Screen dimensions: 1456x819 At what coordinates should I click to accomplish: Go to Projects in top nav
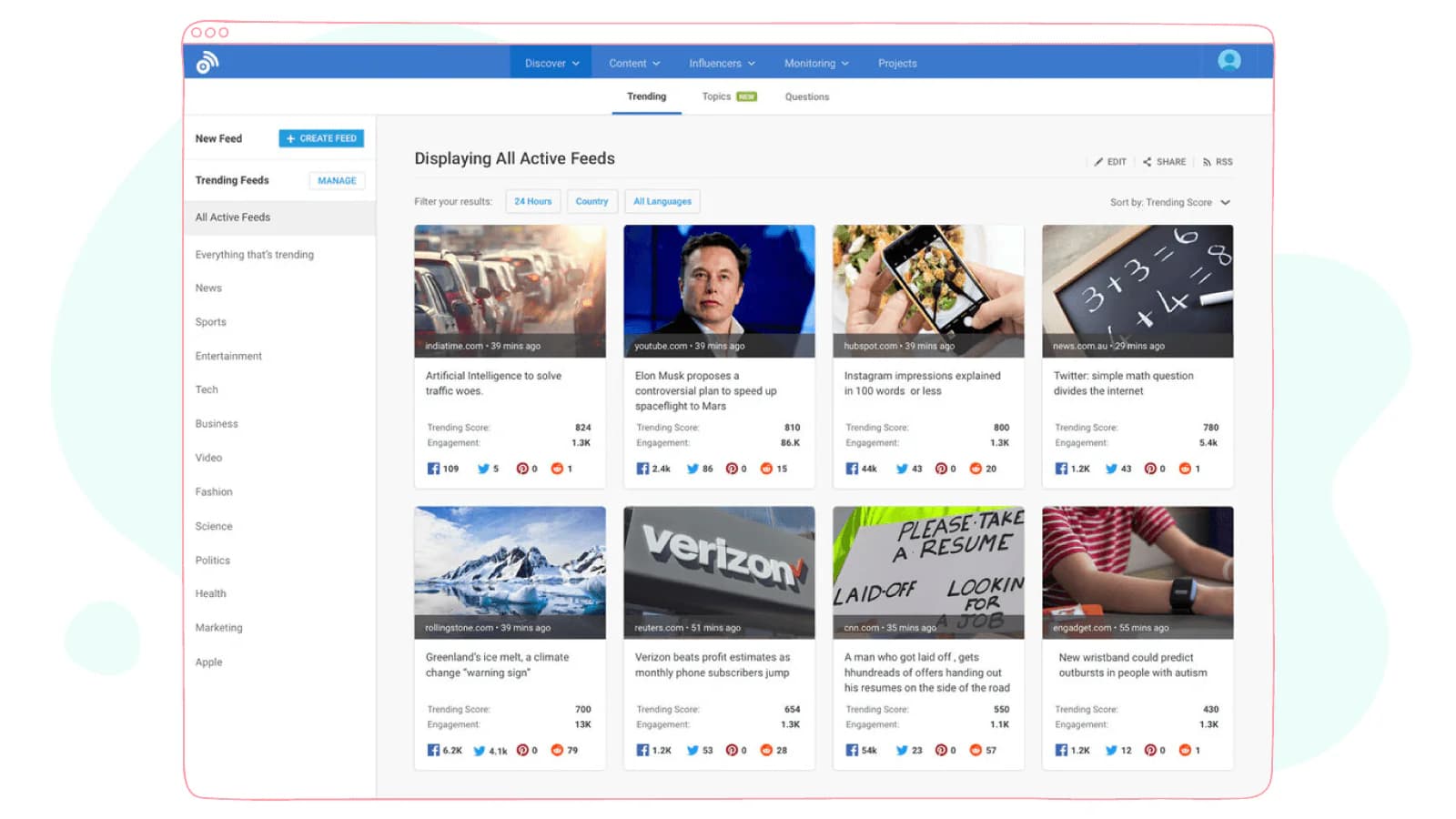pyautogui.click(x=897, y=63)
